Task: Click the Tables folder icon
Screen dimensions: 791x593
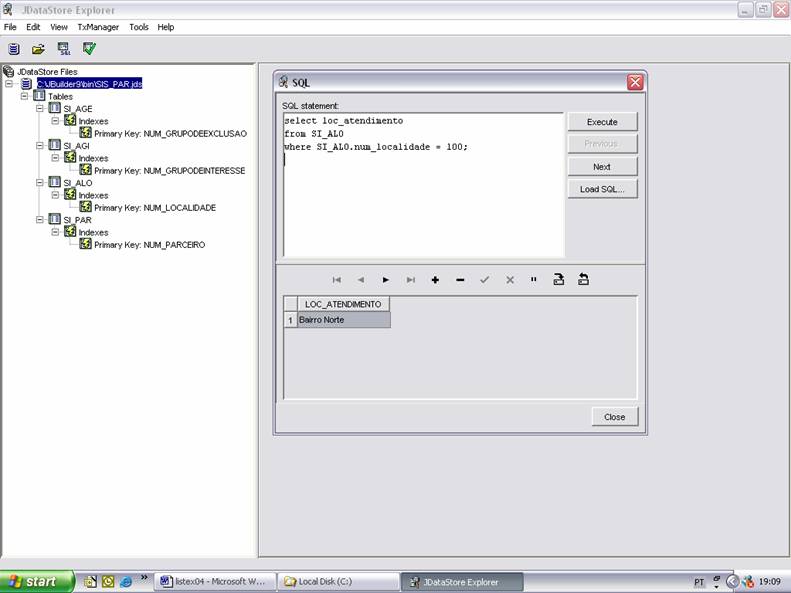Action: [39, 96]
